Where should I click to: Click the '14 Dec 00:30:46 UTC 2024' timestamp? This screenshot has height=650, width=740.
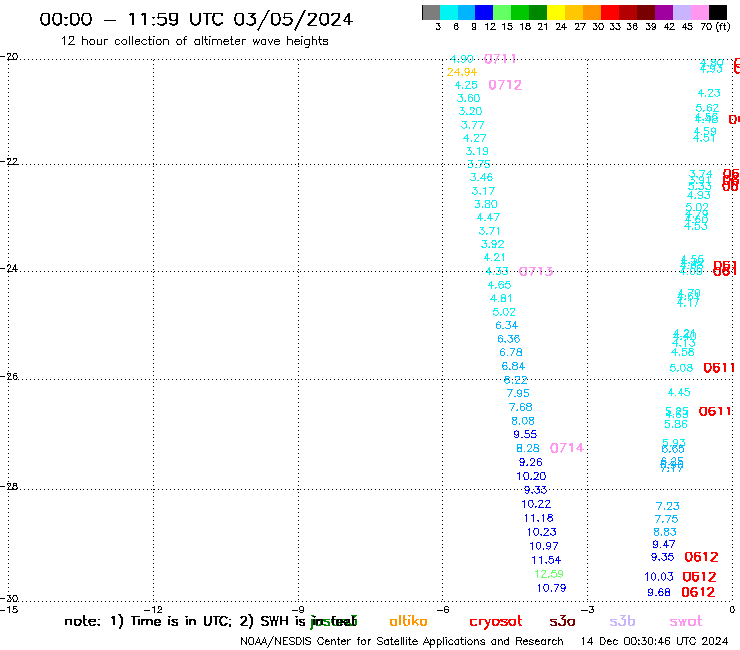(x=654, y=642)
